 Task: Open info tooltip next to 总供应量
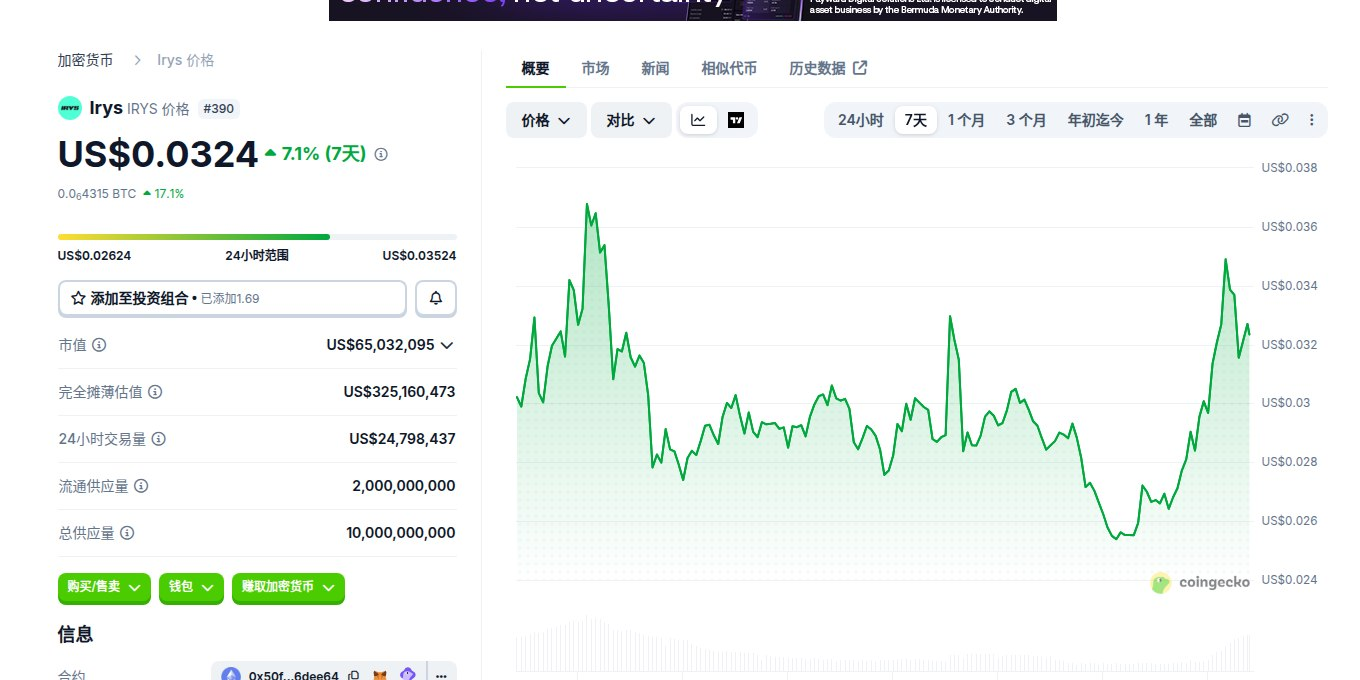click(x=127, y=533)
